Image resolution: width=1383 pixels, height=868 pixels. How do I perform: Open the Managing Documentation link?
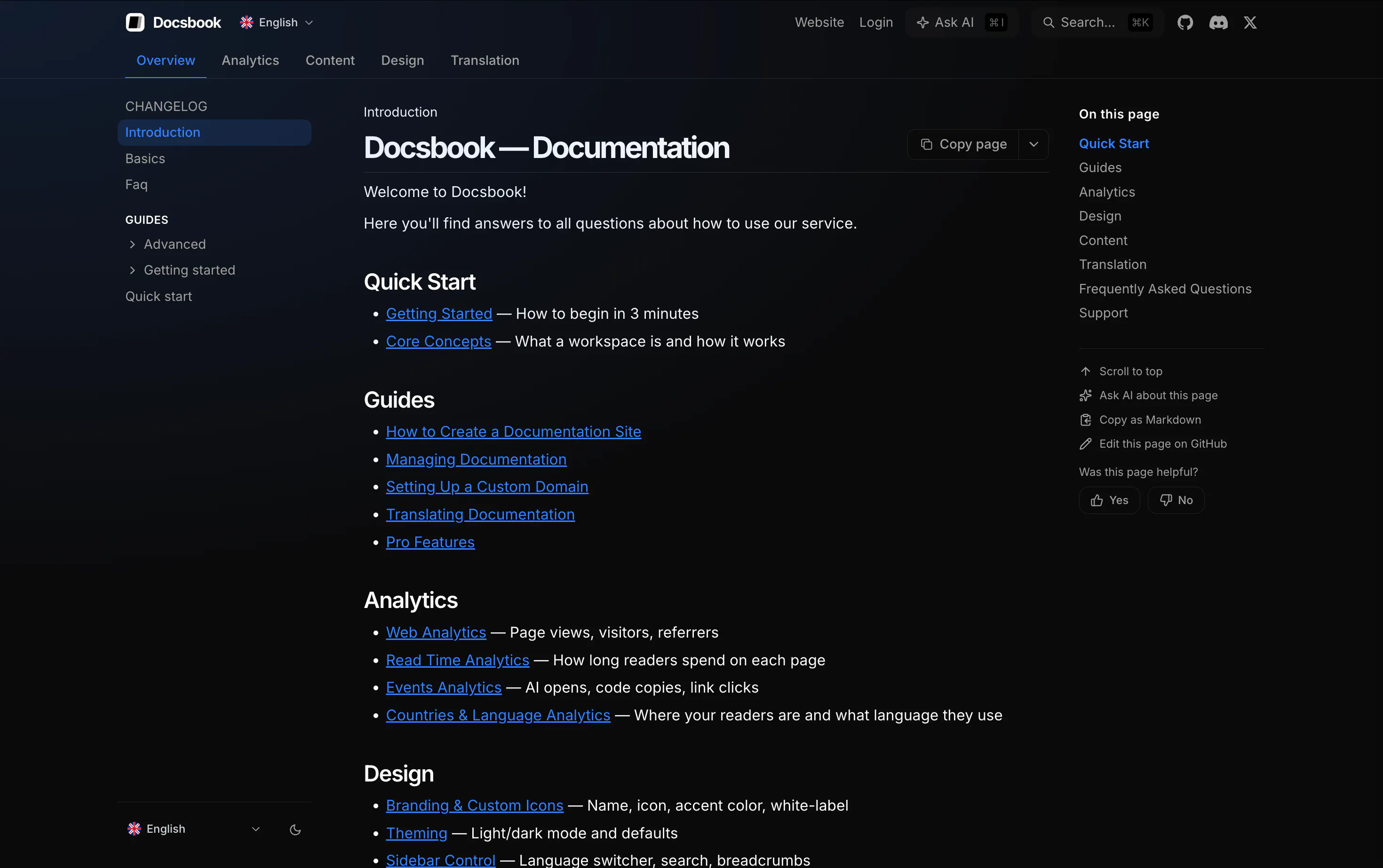(476, 459)
